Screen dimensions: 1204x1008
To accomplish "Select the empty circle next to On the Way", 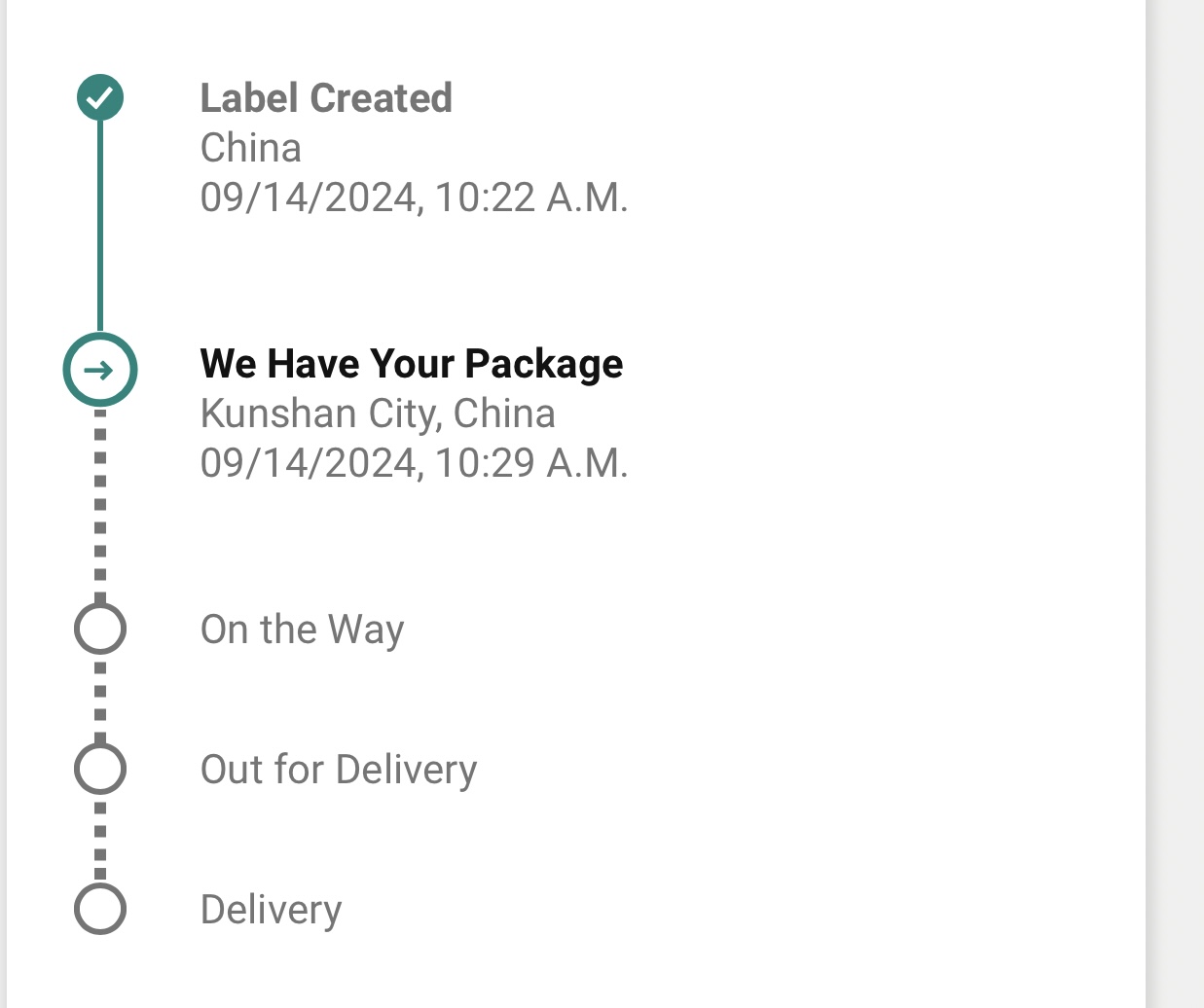I will 100,629.
